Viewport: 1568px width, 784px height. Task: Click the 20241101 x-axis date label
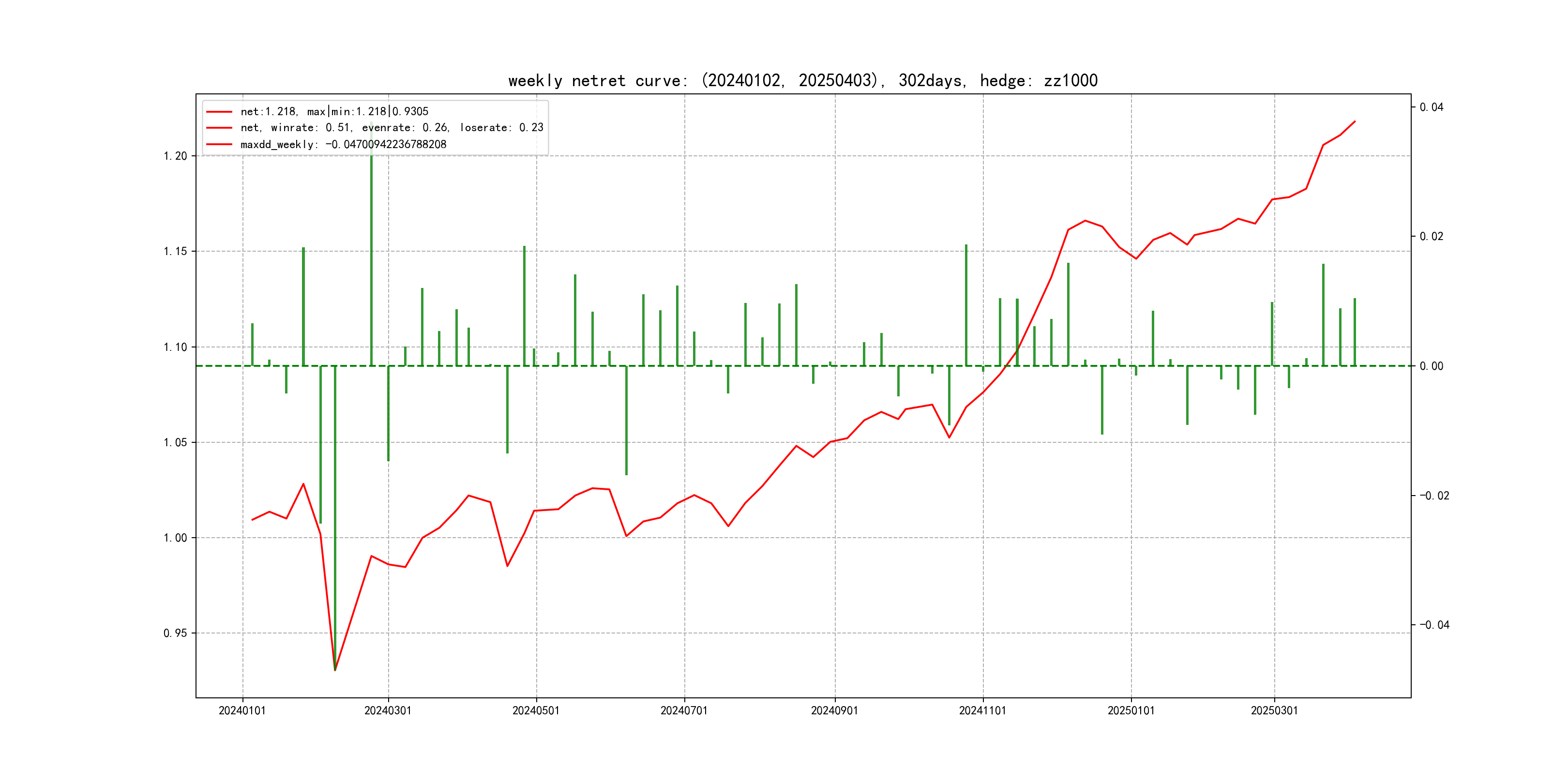[x=982, y=710]
